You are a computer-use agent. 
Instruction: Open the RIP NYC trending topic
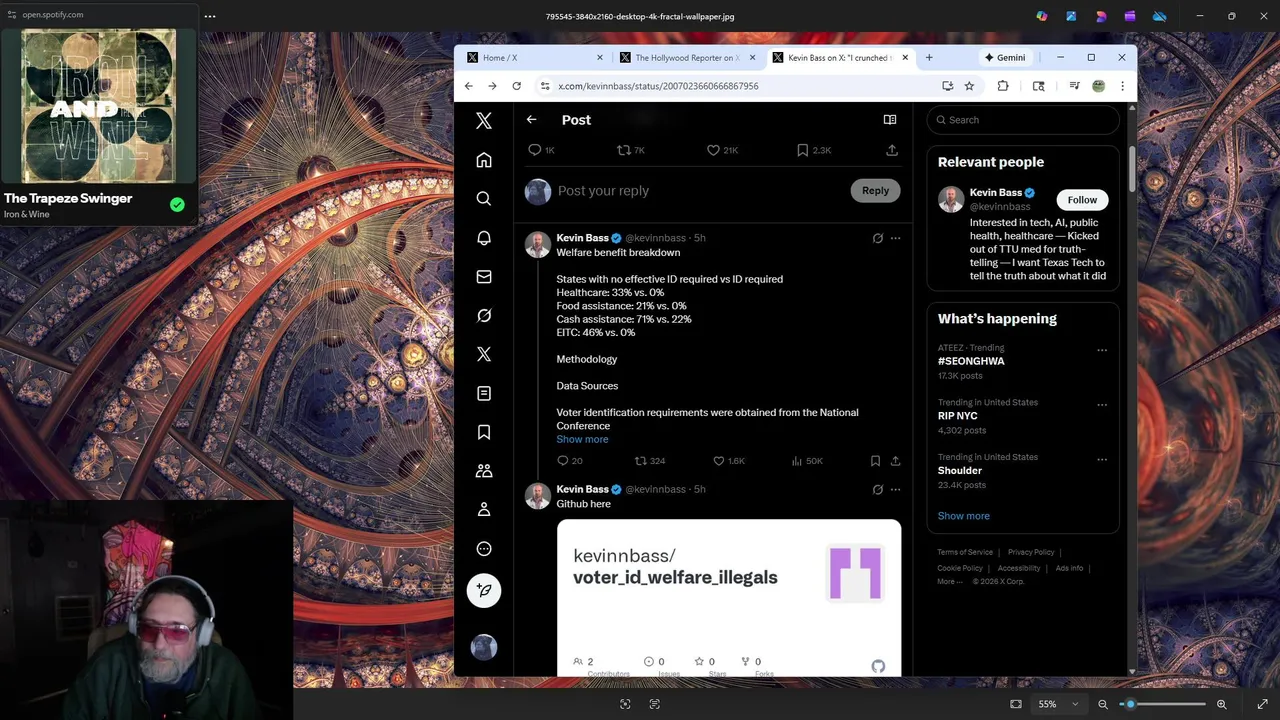(x=958, y=416)
